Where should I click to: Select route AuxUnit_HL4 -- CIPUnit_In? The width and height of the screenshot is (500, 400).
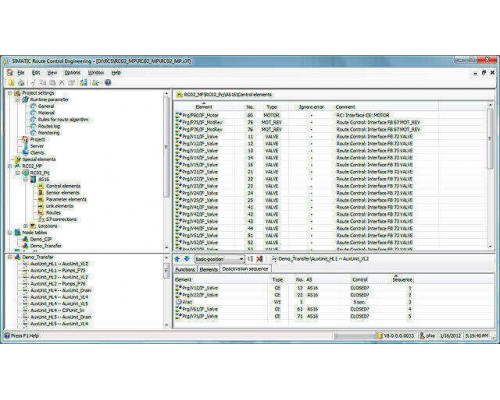57,310
